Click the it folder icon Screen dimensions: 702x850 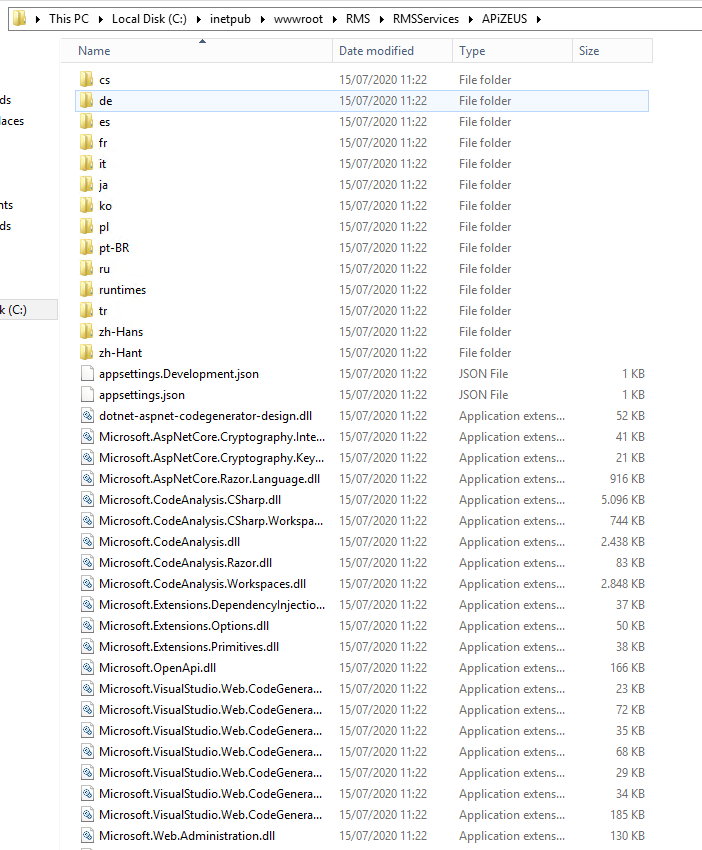86,164
